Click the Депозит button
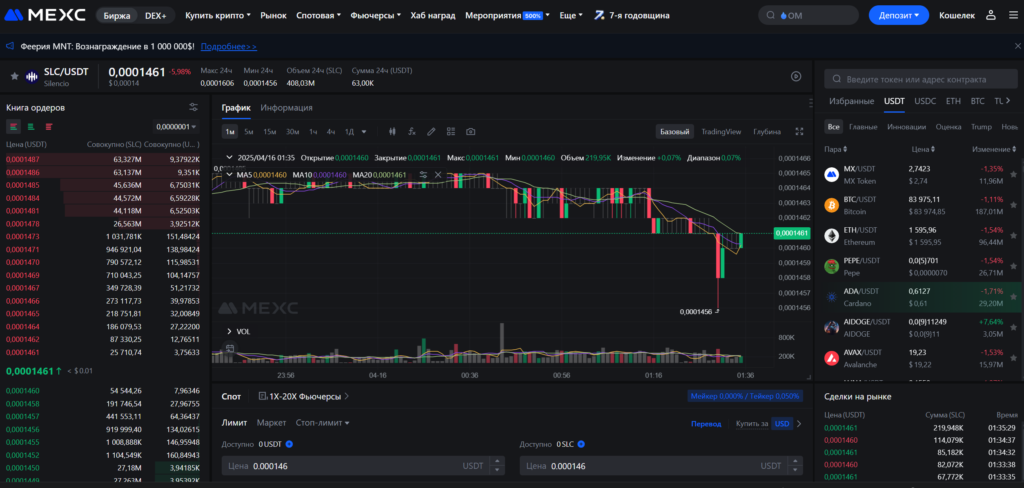 coord(899,15)
